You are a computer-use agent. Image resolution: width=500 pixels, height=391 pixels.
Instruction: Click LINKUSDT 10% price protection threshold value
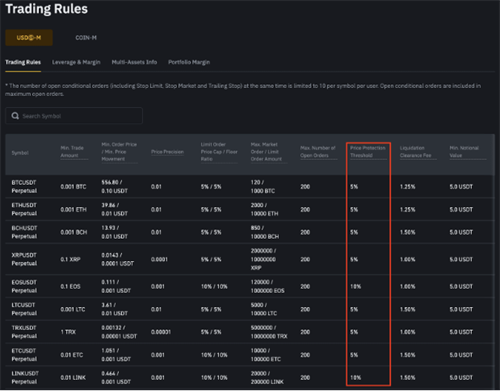coord(356,378)
